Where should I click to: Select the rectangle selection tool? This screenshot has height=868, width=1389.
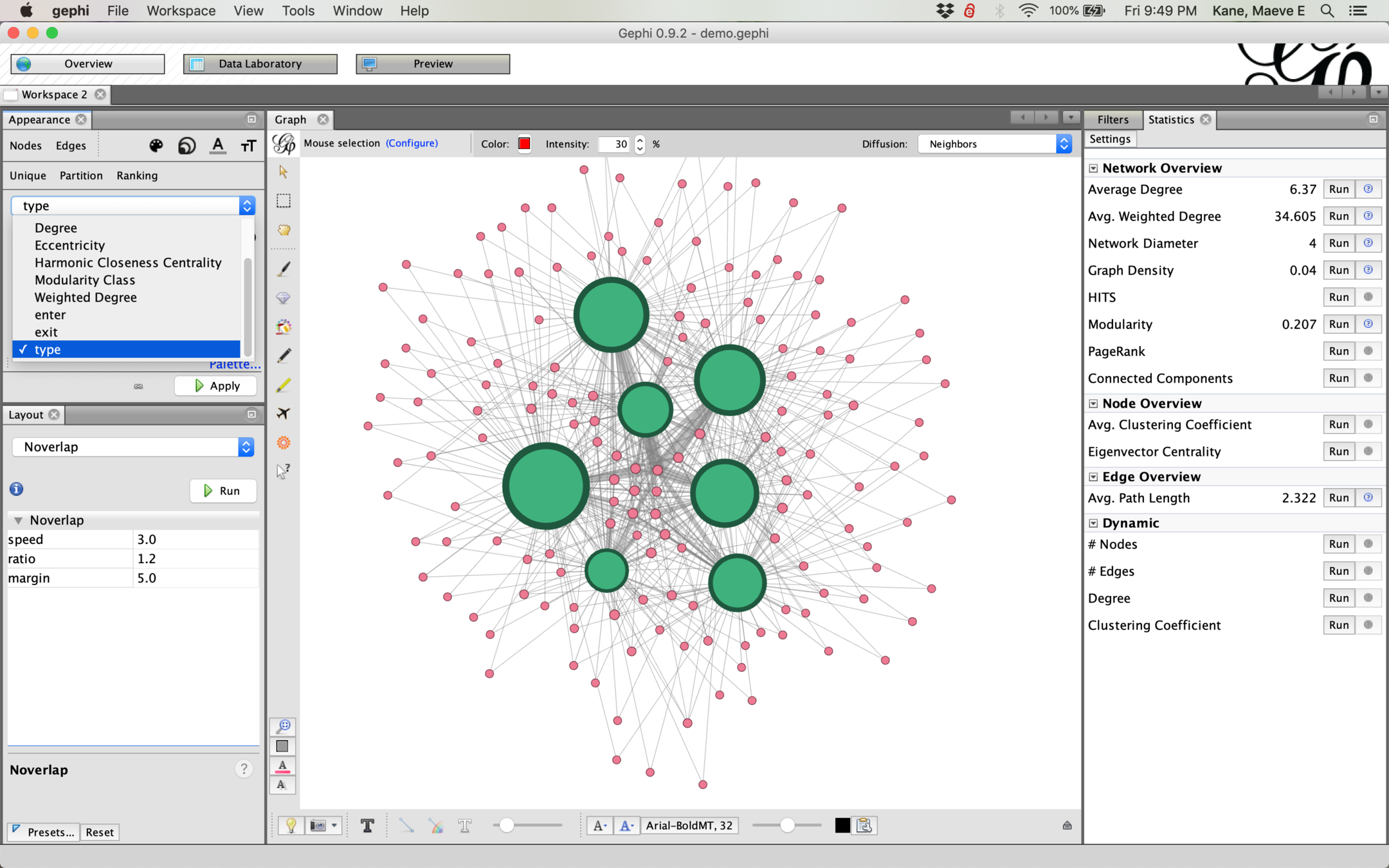[x=283, y=201]
